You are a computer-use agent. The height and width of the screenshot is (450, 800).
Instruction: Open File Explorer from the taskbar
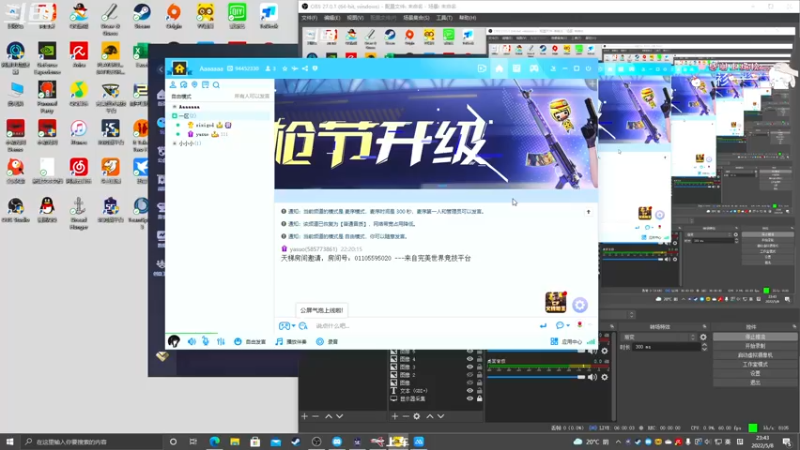coord(235,442)
